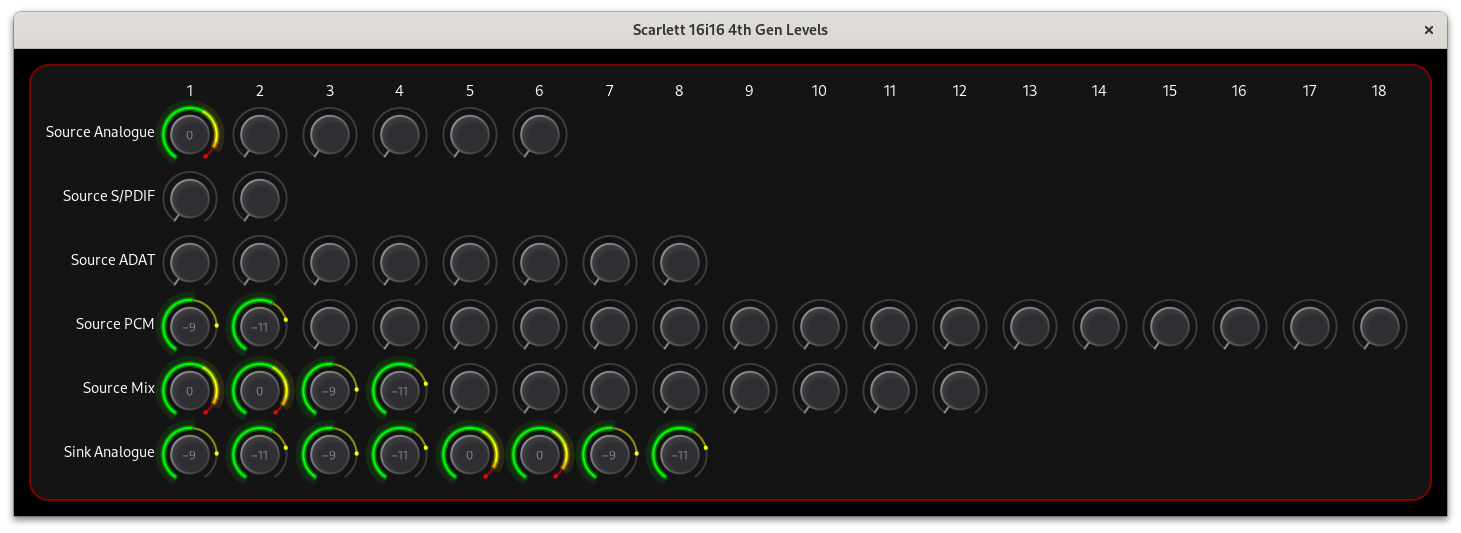Select the Source S/PDIF 2 meter knob
The width and height of the screenshot is (1461, 533).
[260, 197]
